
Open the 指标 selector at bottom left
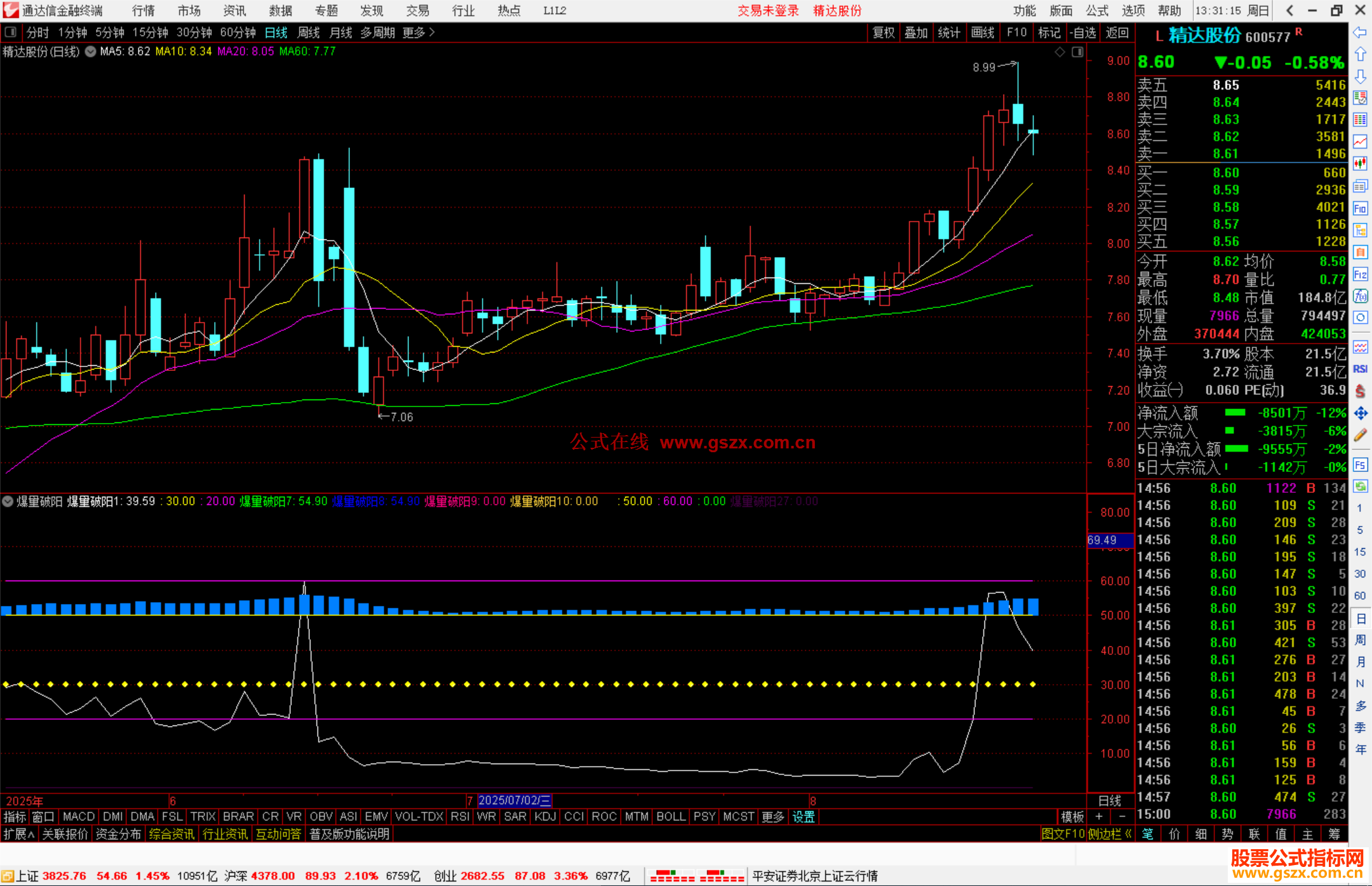pyautogui.click(x=15, y=817)
